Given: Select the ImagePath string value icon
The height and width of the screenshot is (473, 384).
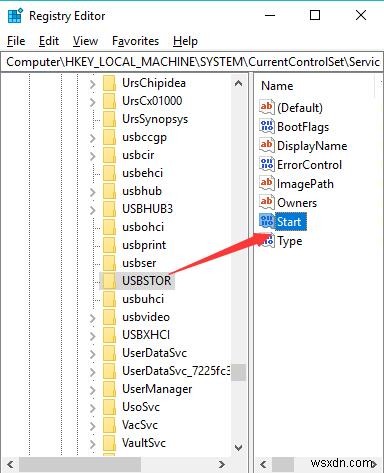Looking at the screenshot, I should tap(267, 183).
